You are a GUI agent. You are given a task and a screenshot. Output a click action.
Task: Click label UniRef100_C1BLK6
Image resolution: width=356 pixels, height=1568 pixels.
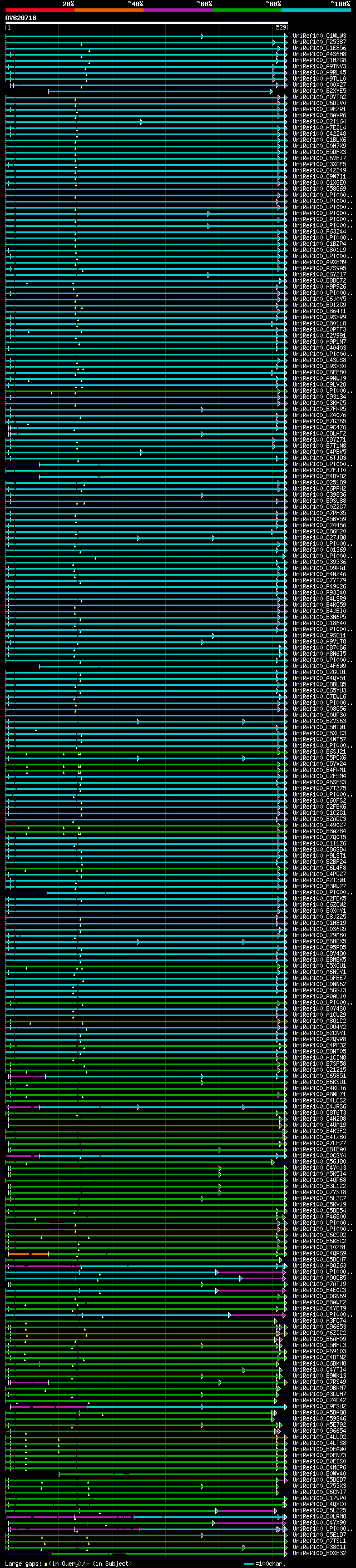[x=319, y=140]
